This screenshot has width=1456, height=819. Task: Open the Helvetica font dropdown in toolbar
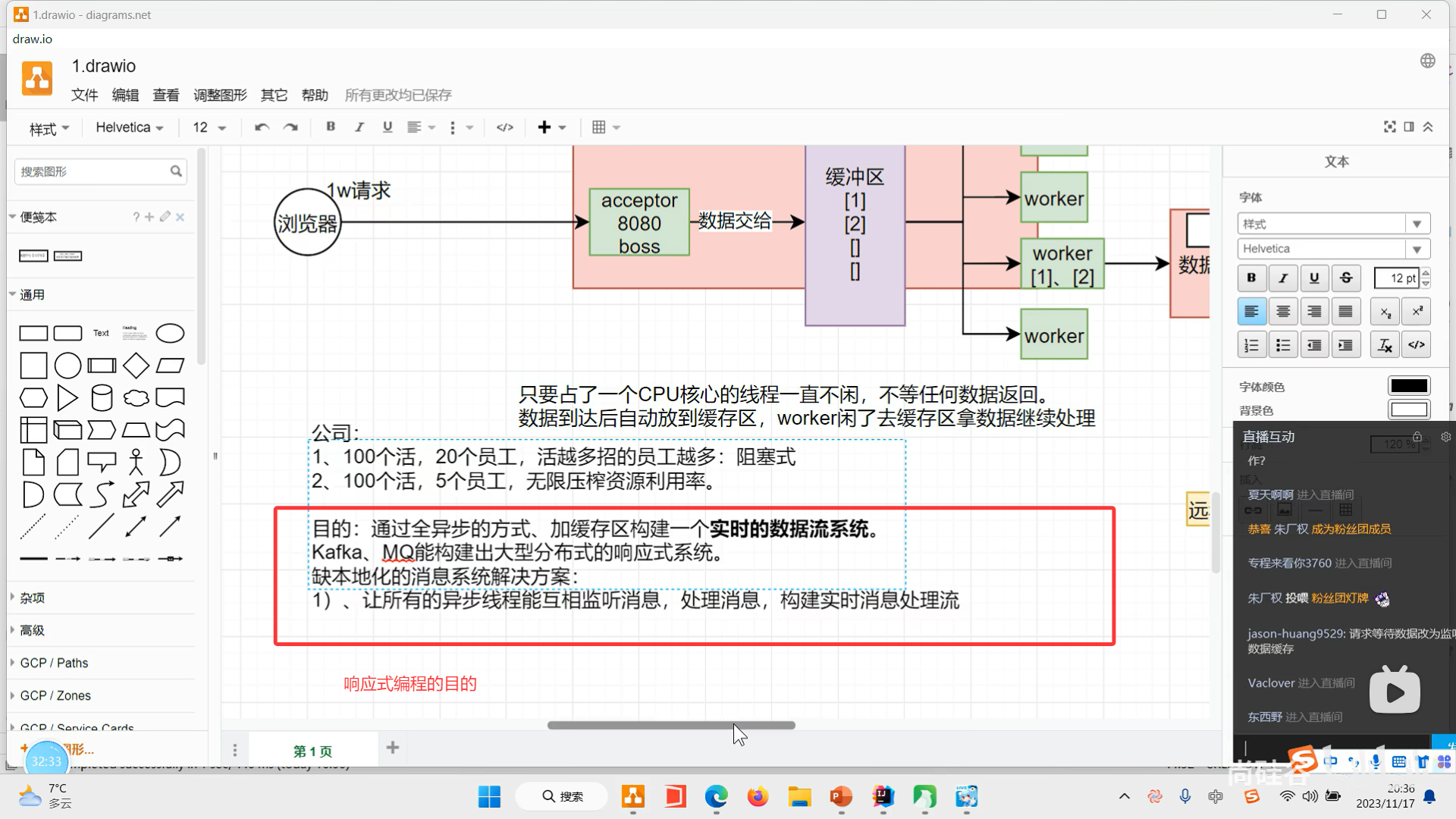pyautogui.click(x=129, y=127)
